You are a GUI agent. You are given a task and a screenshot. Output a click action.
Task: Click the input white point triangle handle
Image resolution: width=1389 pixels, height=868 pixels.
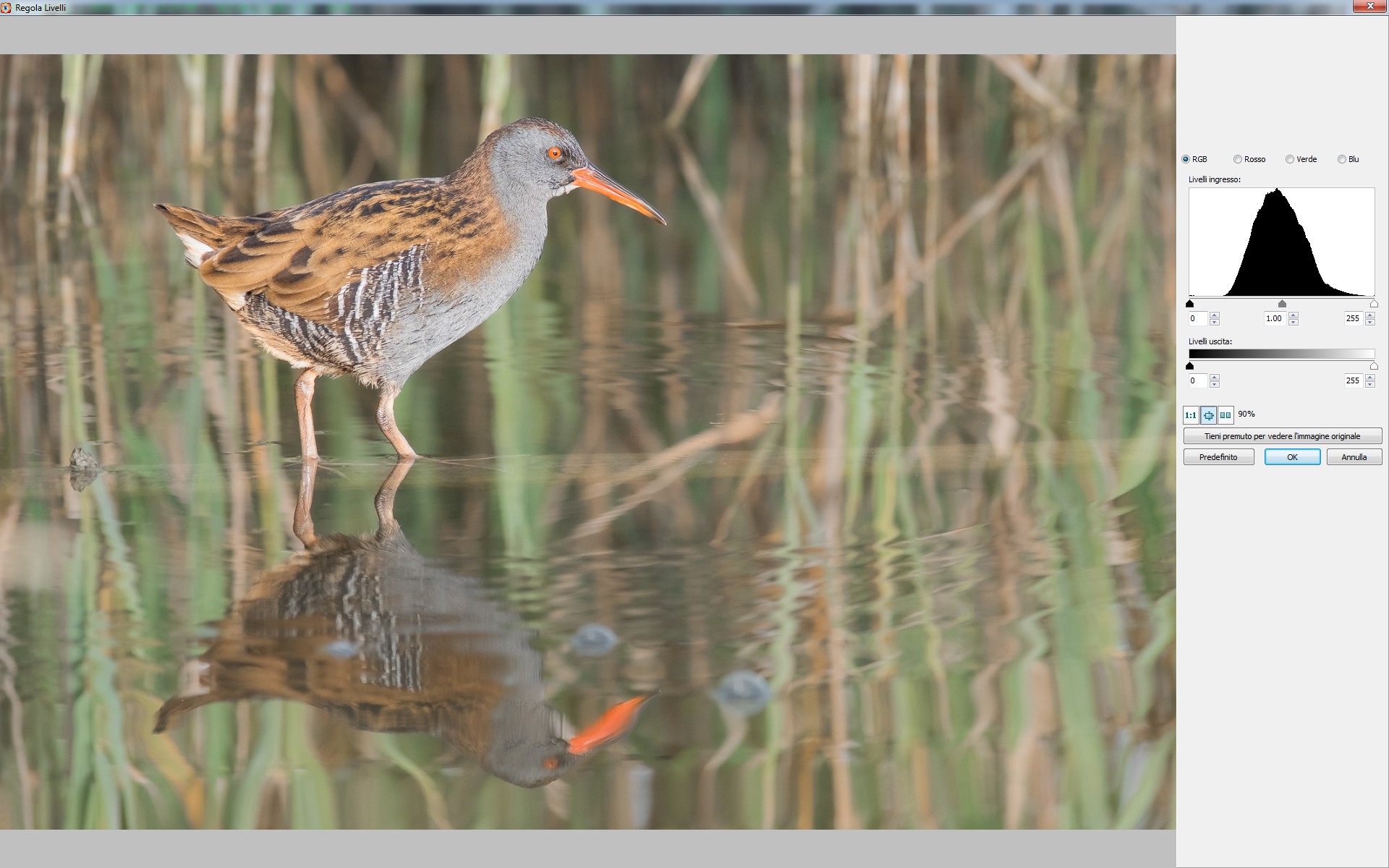pyautogui.click(x=1374, y=304)
